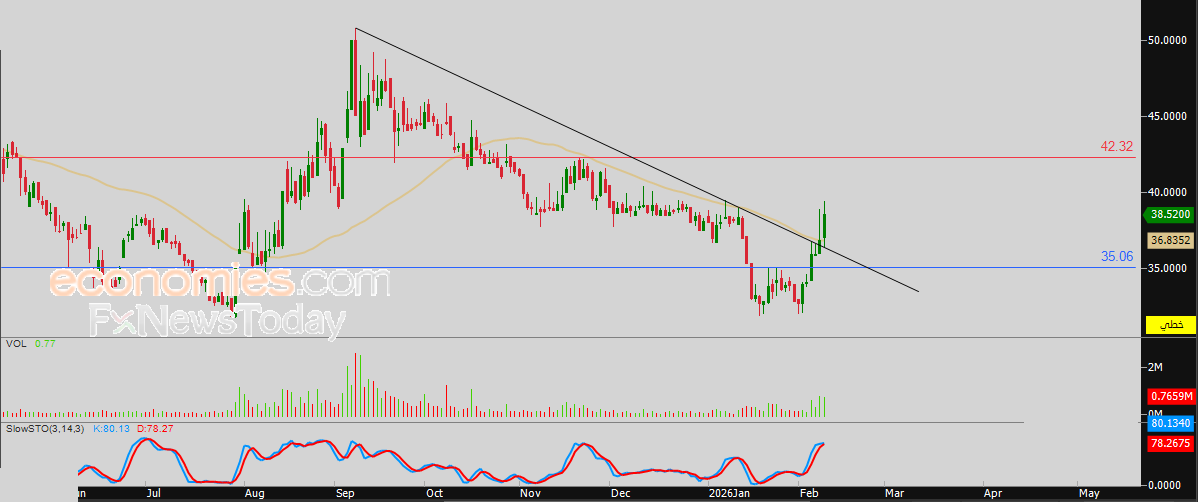Click the Feb date axis label
The width and height of the screenshot is (1198, 502).
coord(808,494)
